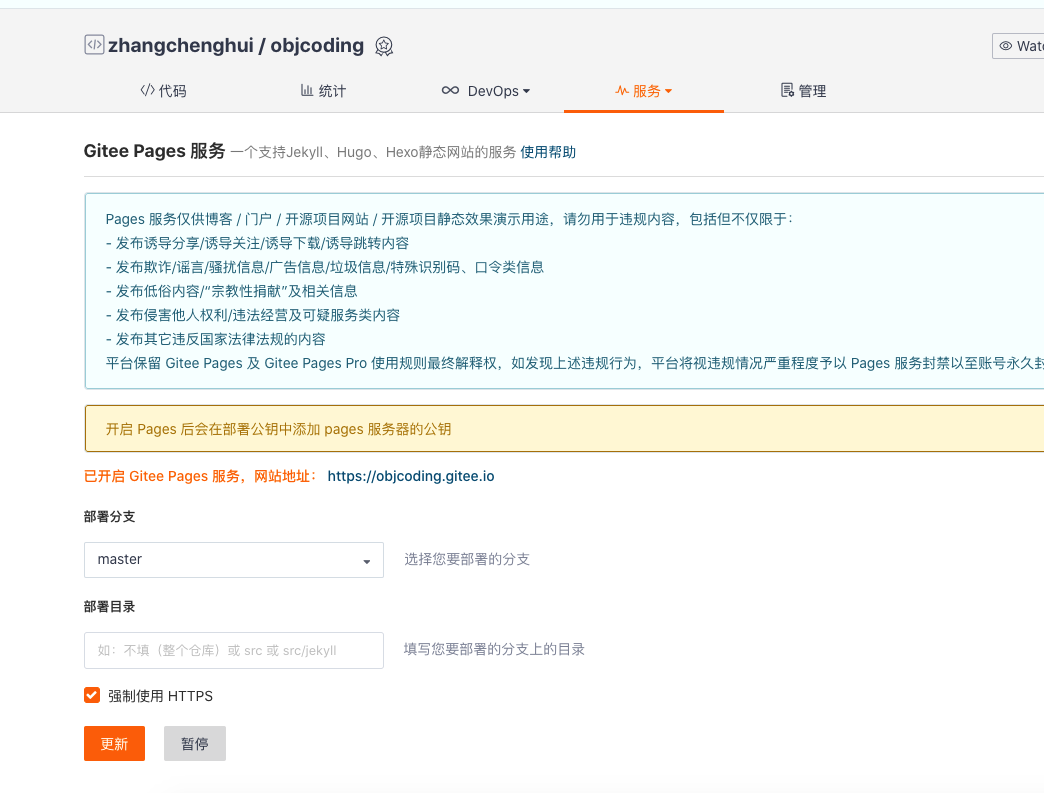Viewport: 1044px width, 793px height.
Task: Click the 填写您要部署的分支上的目录 hint text
Action: [x=494, y=649]
